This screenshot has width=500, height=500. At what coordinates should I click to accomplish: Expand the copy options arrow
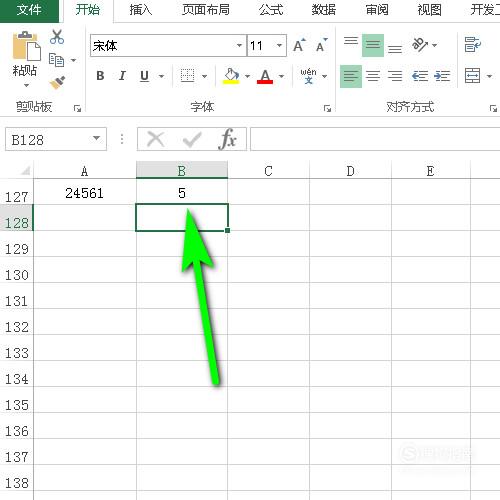[x=73, y=60]
